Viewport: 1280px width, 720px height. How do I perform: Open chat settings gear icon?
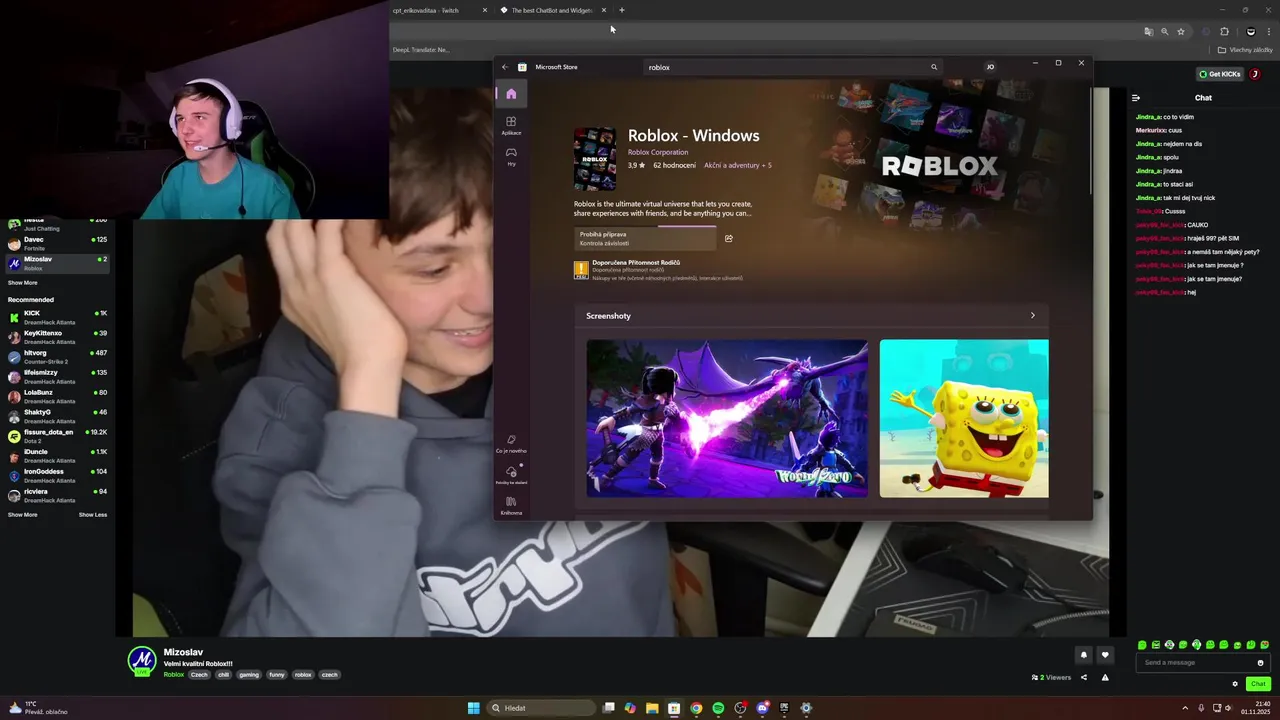tap(1235, 684)
